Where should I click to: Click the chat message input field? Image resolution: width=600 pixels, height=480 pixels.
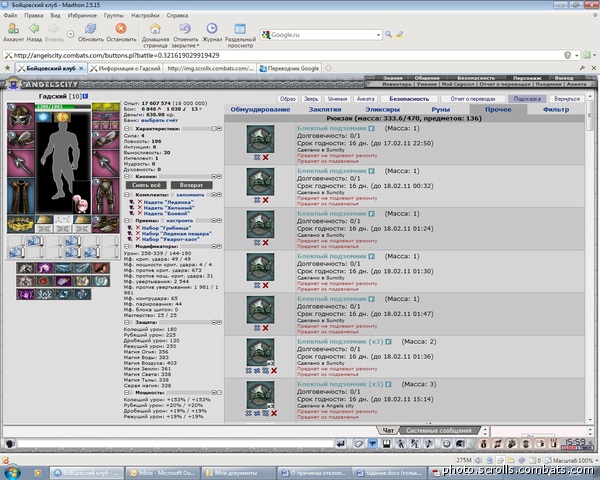click(x=176, y=444)
